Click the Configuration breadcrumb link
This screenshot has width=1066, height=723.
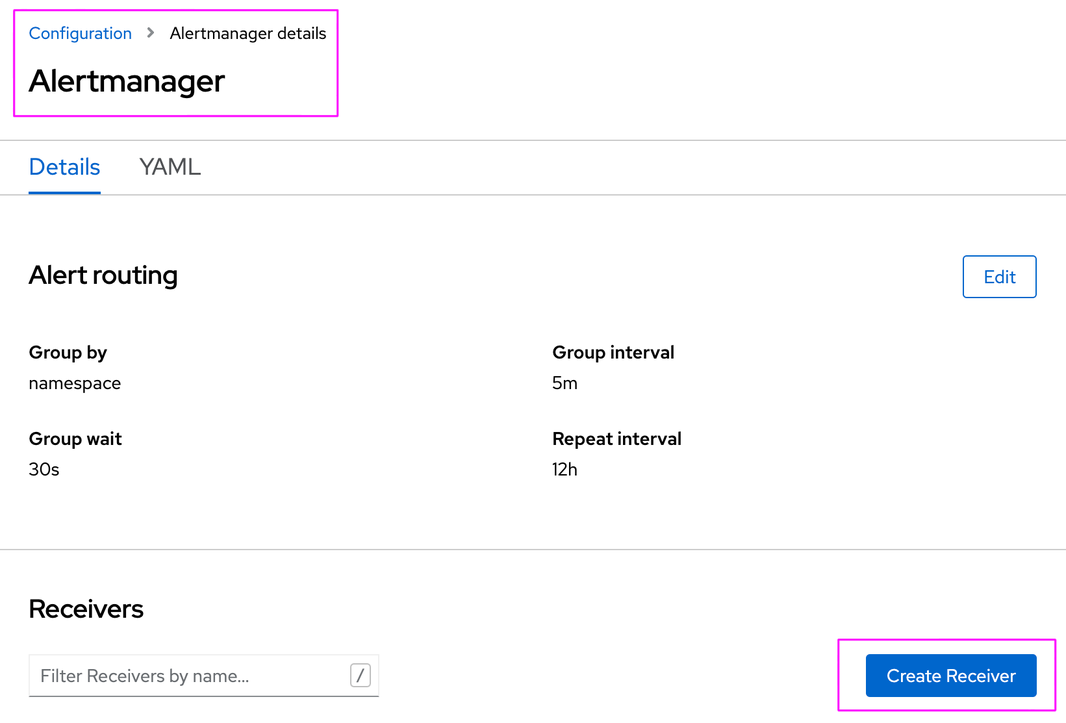click(80, 33)
